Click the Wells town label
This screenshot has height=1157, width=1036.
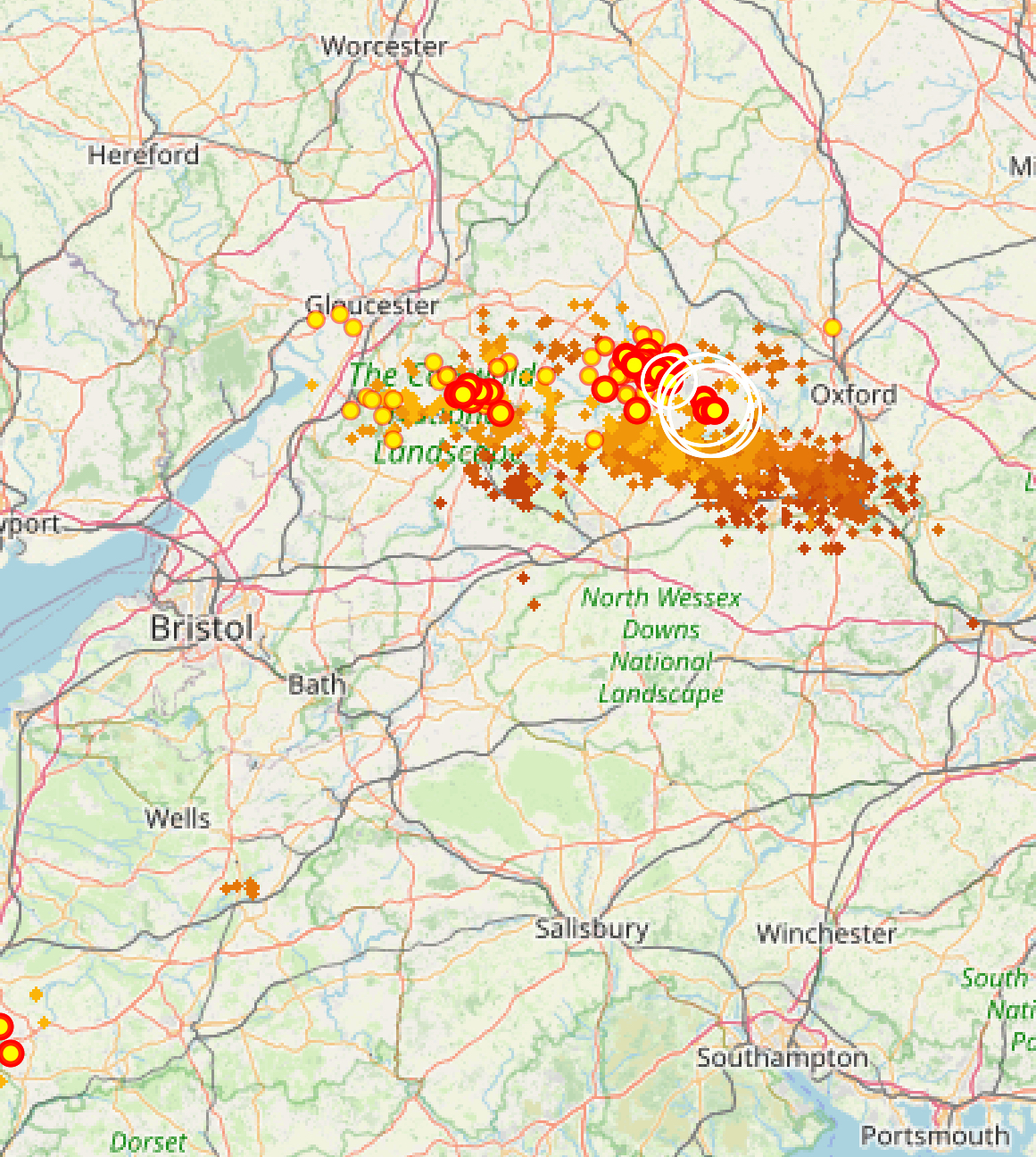click(178, 819)
